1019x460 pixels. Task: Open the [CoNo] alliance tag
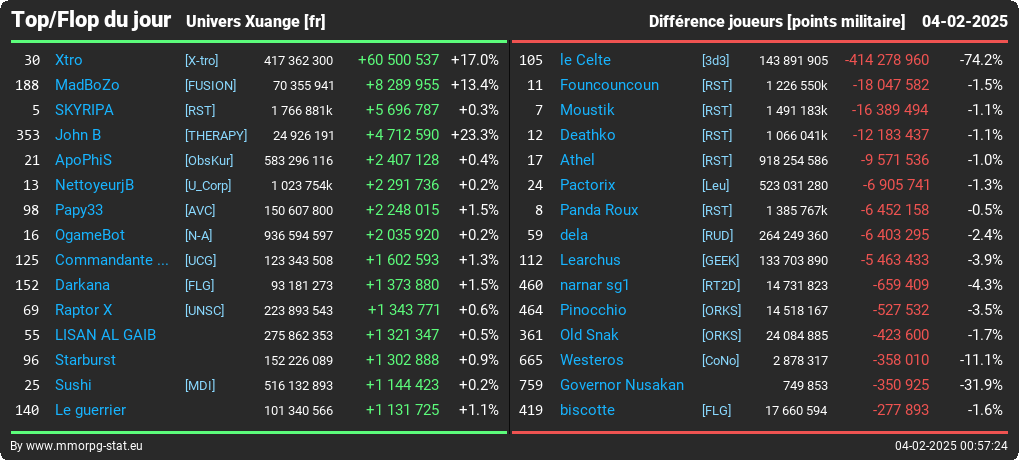[x=721, y=361]
